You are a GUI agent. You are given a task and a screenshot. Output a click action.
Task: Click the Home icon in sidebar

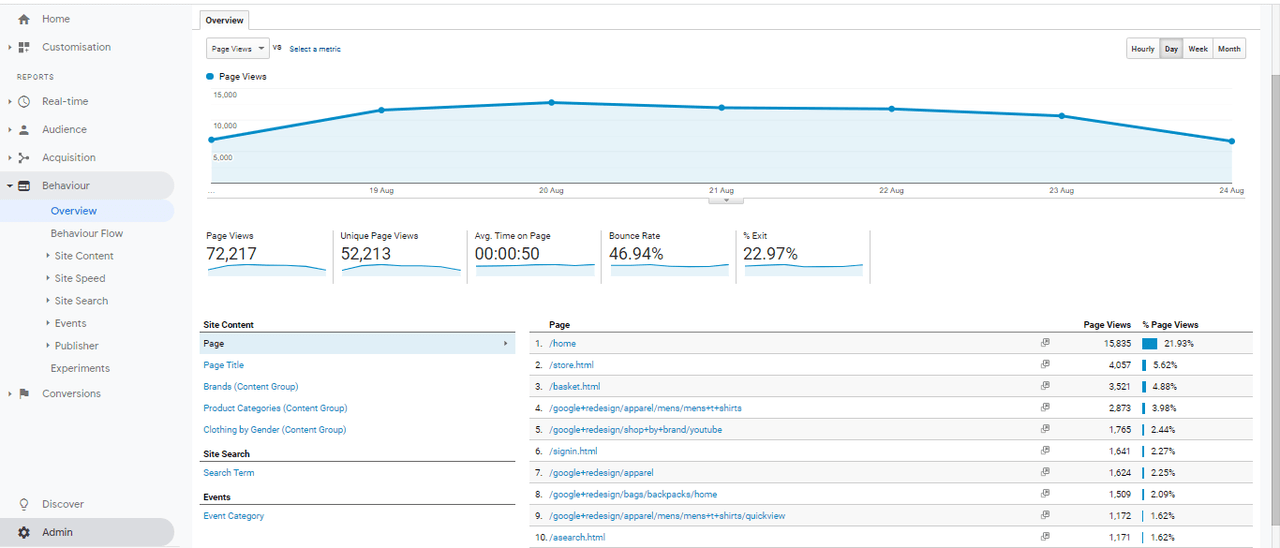click(x=24, y=19)
